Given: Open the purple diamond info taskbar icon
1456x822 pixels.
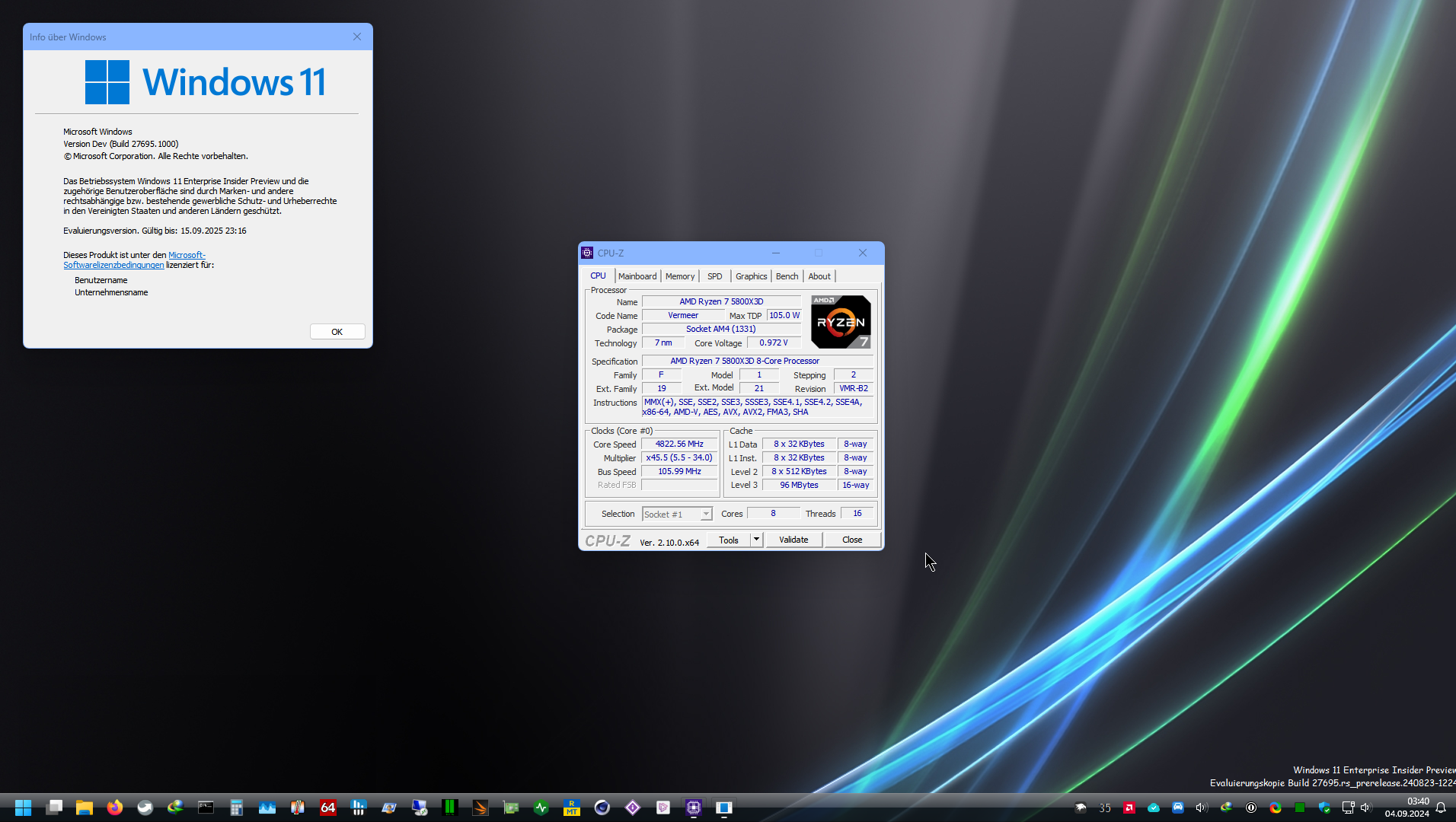Looking at the screenshot, I should 633,808.
